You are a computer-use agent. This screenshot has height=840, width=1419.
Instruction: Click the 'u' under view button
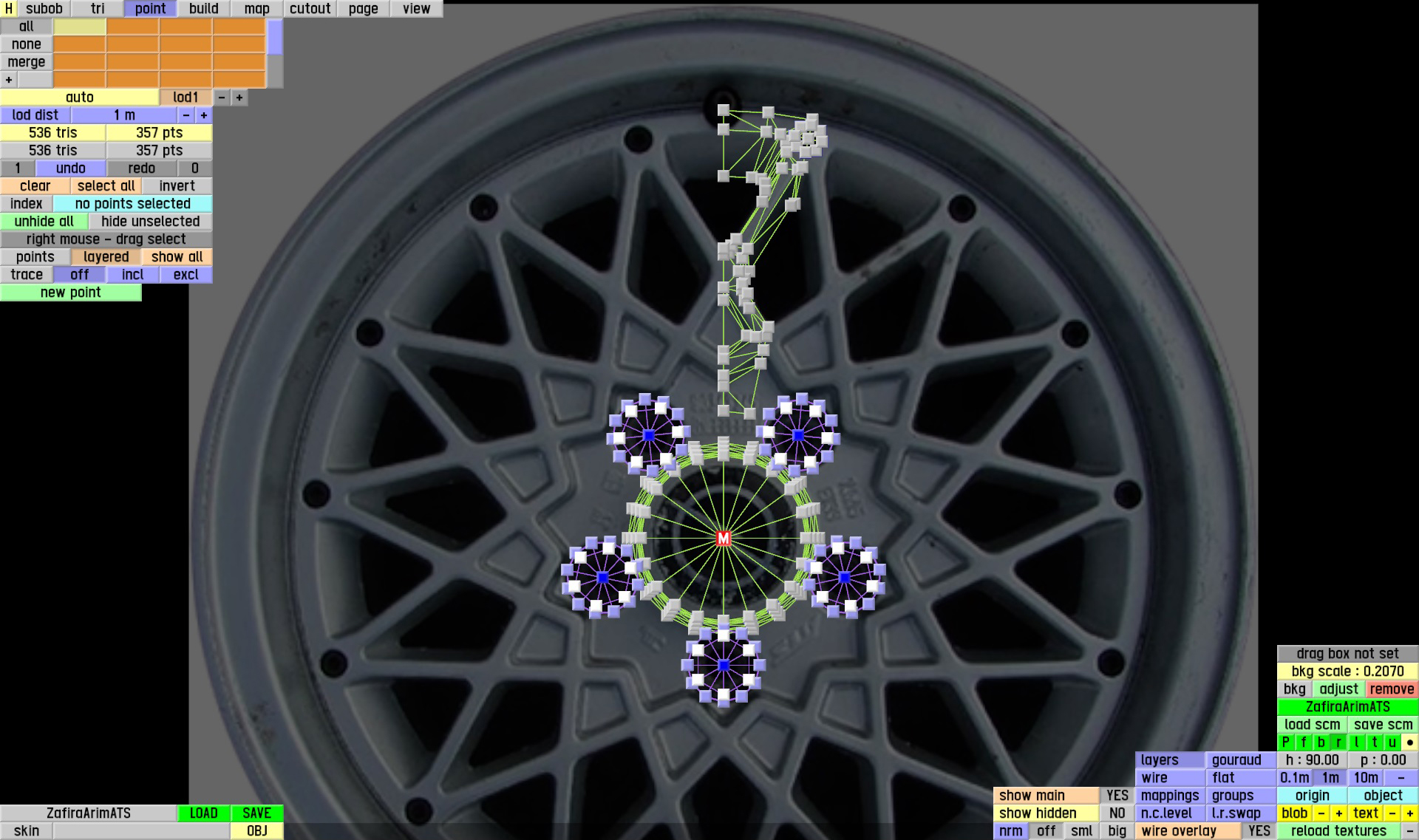coord(1392,742)
